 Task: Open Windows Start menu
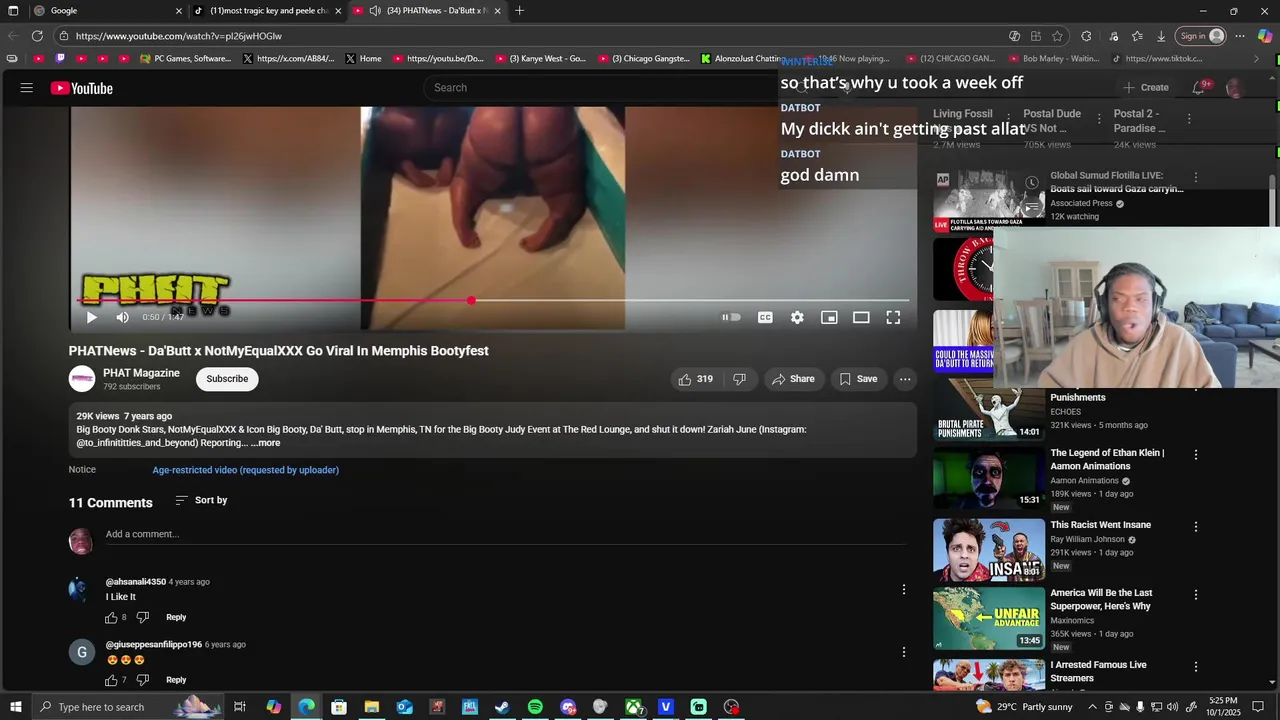(x=15, y=707)
